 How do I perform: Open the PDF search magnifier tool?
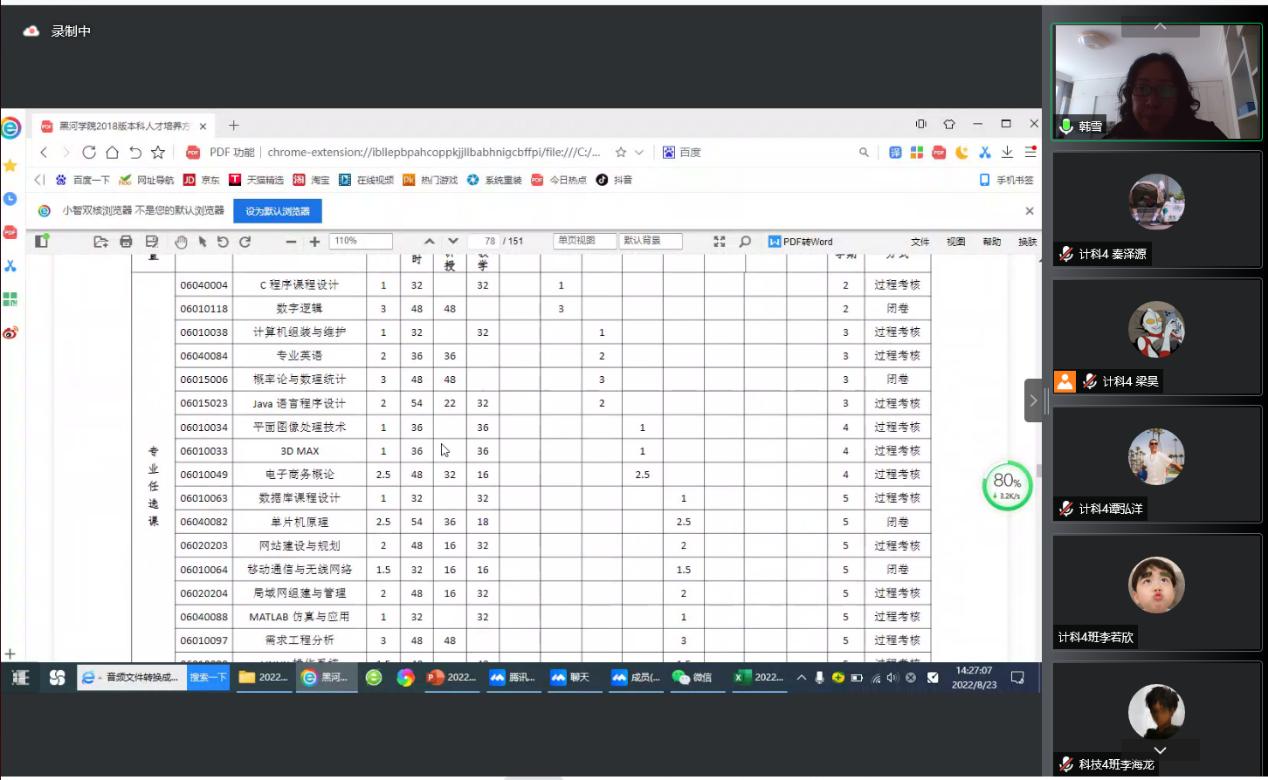point(745,241)
